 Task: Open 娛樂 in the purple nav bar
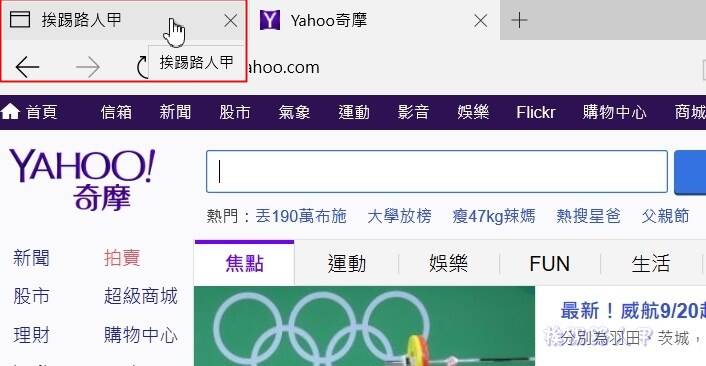click(473, 112)
